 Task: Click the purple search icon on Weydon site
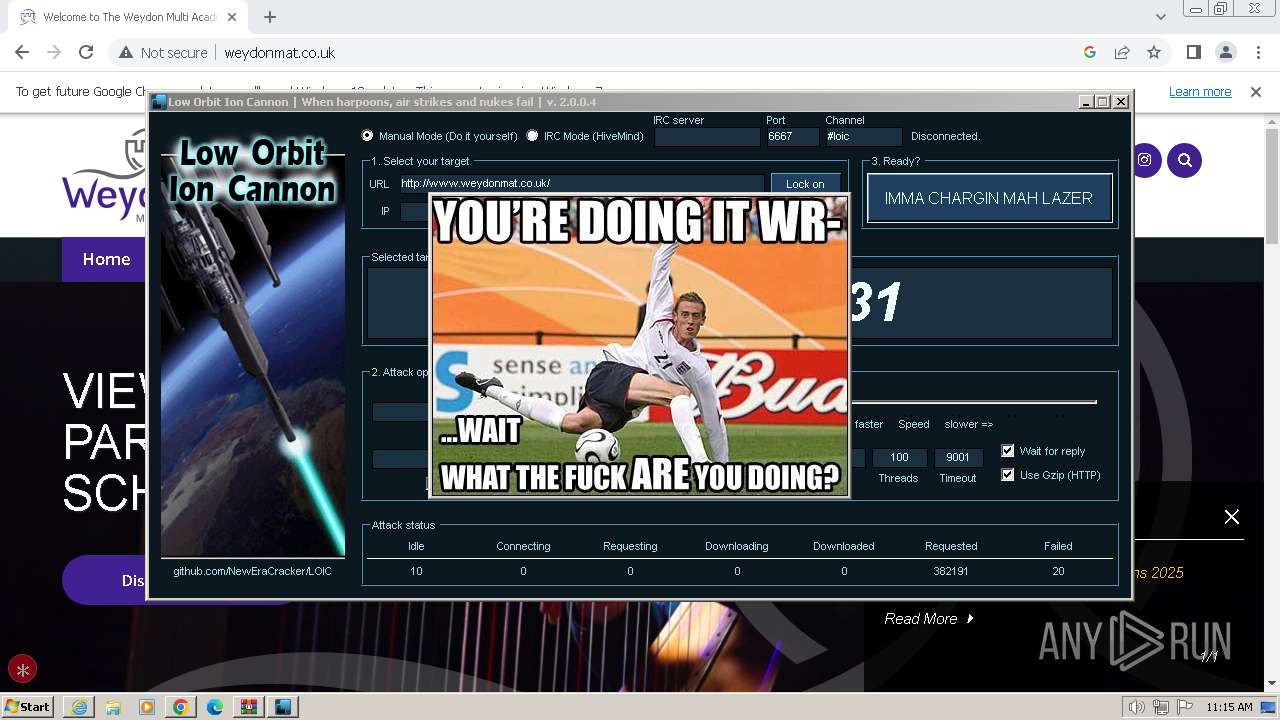[x=1185, y=160]
